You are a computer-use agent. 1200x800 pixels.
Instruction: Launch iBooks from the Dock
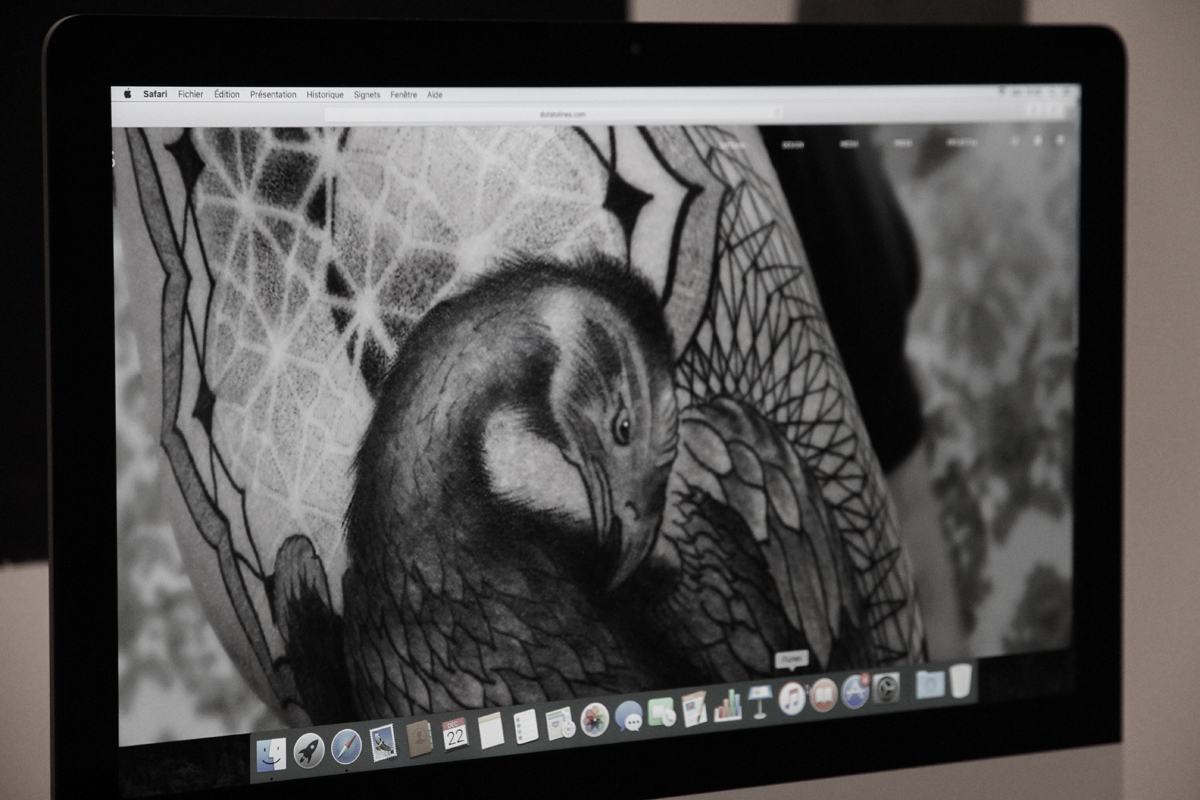823,694
